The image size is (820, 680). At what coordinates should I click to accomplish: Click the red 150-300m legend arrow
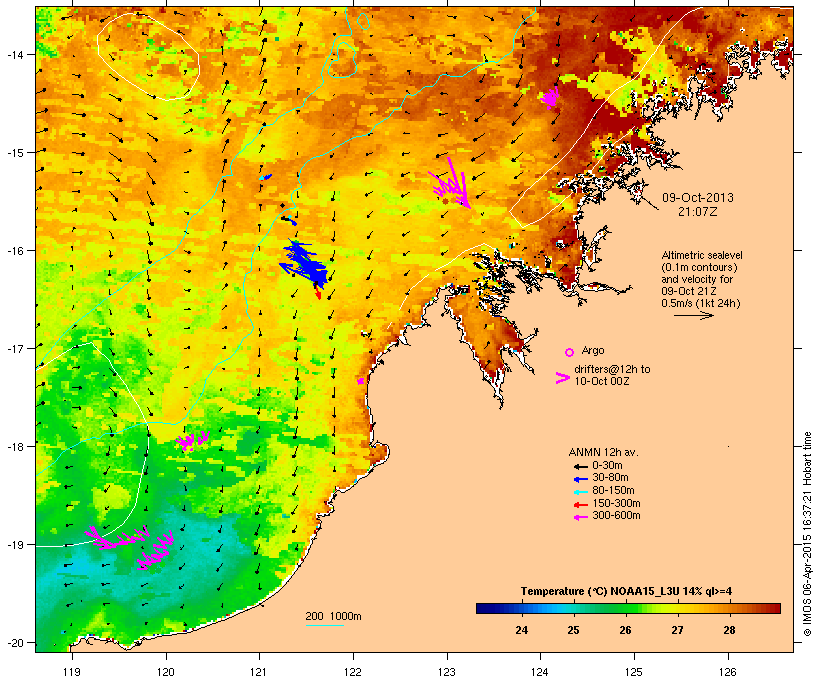tap(580, 504)
